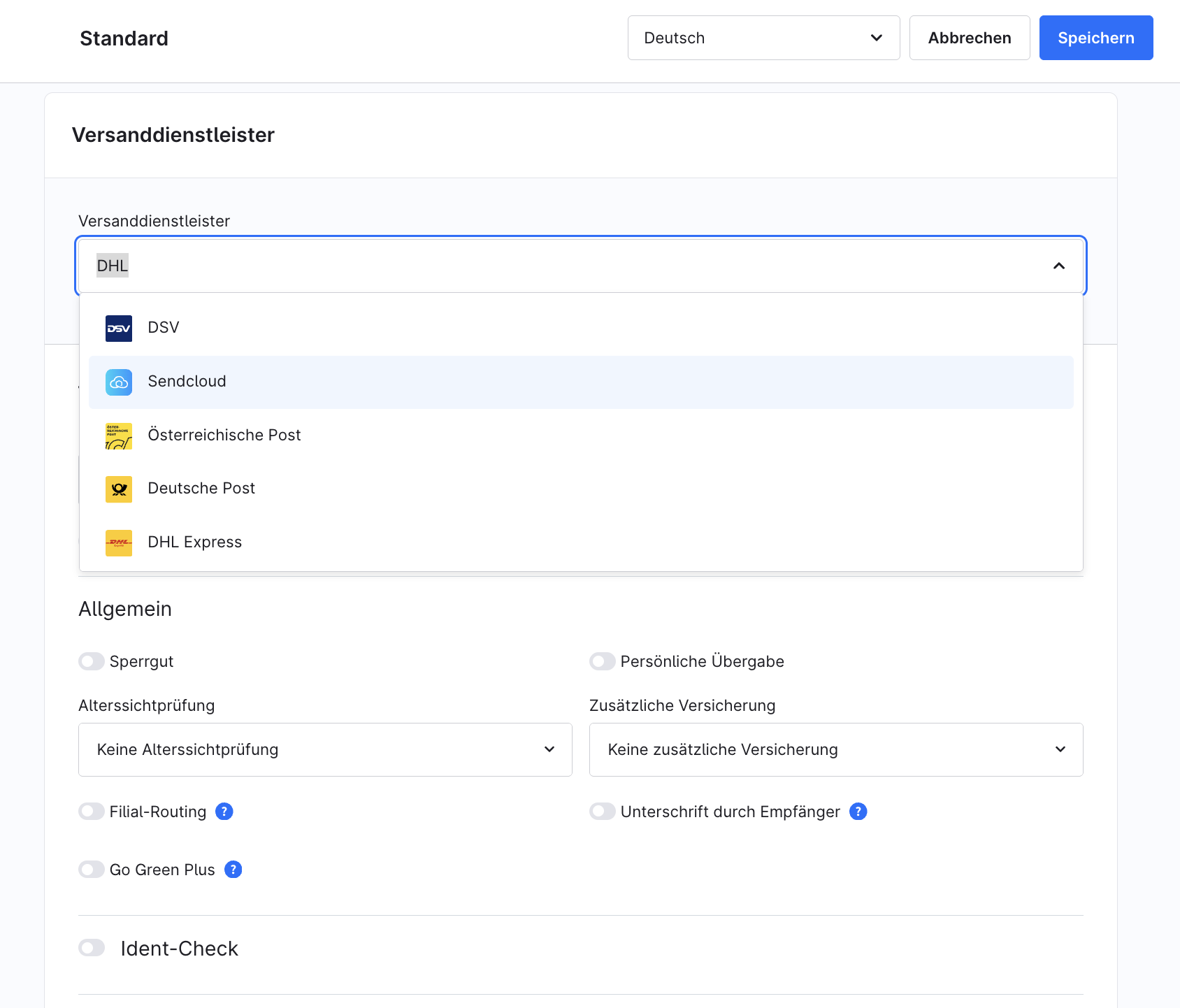
Task: Turn on Persönliche Übergabe switch
Action: click(x=603, y=661)
